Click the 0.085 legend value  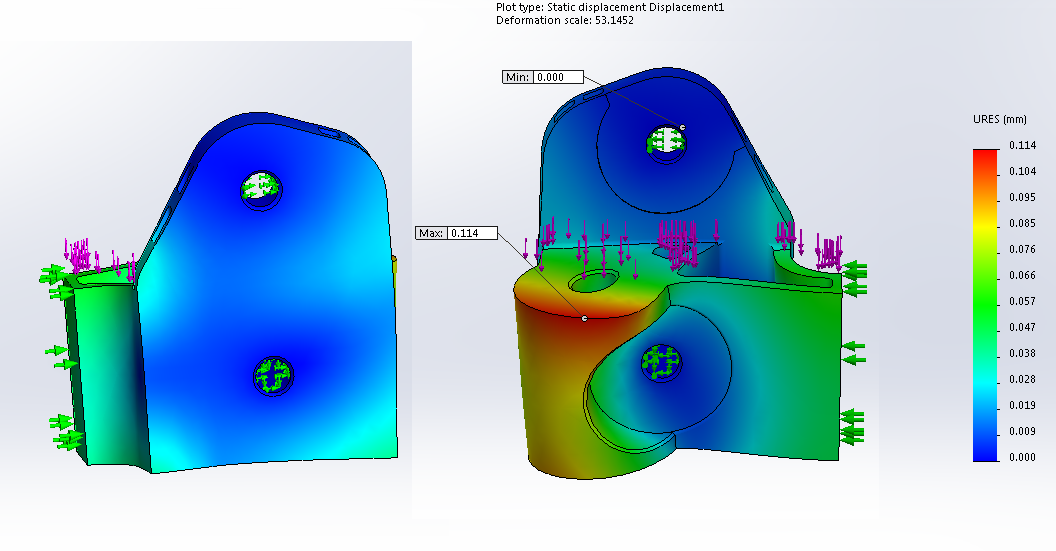coord(1022,223)
